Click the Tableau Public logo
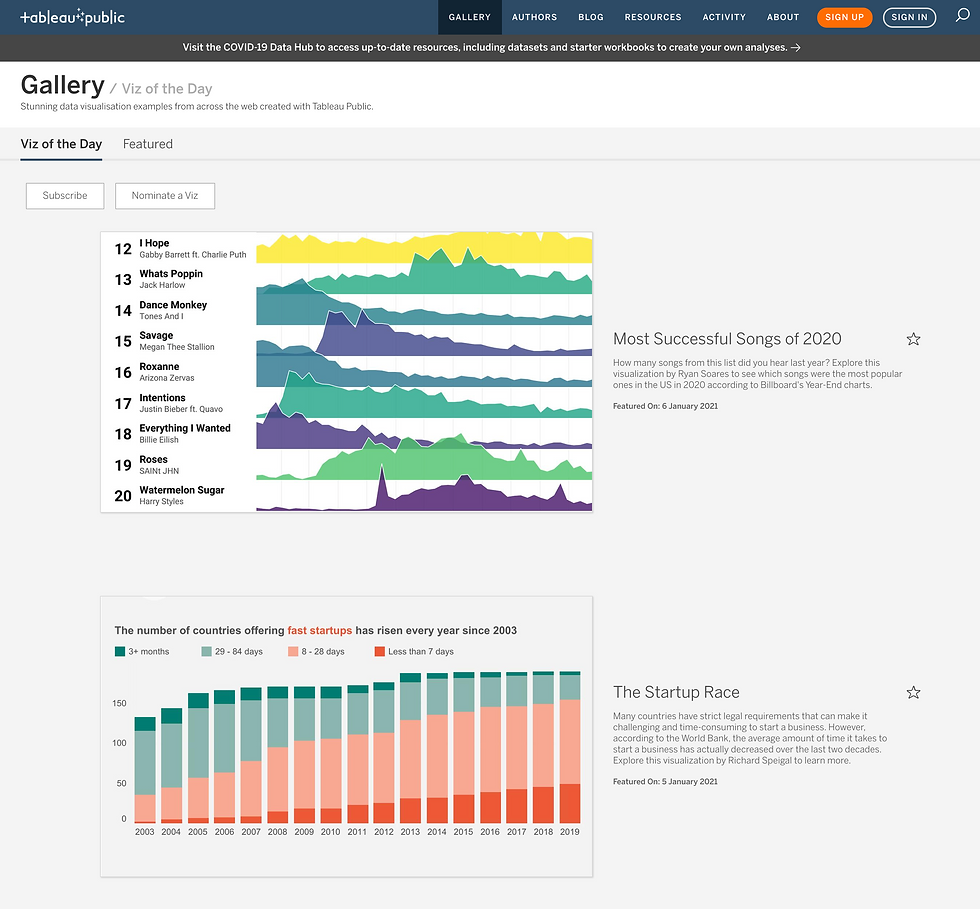Viewport: 980px width, 909px height. (x=72, y=17)
